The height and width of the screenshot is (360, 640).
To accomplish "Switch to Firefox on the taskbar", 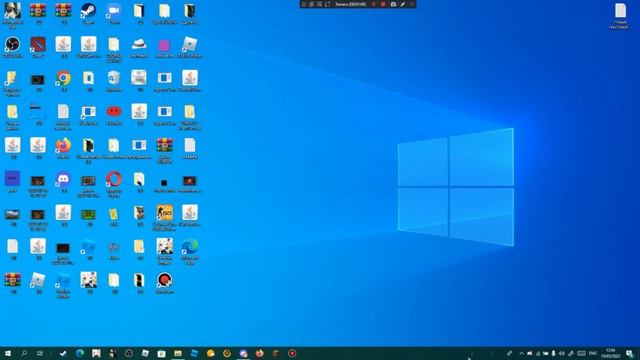I will click(x=260, y=353).
